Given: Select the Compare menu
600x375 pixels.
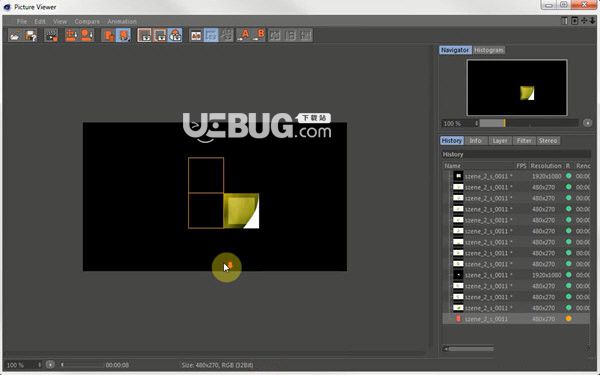Looking at the screenshot, I should pos(87,21).
